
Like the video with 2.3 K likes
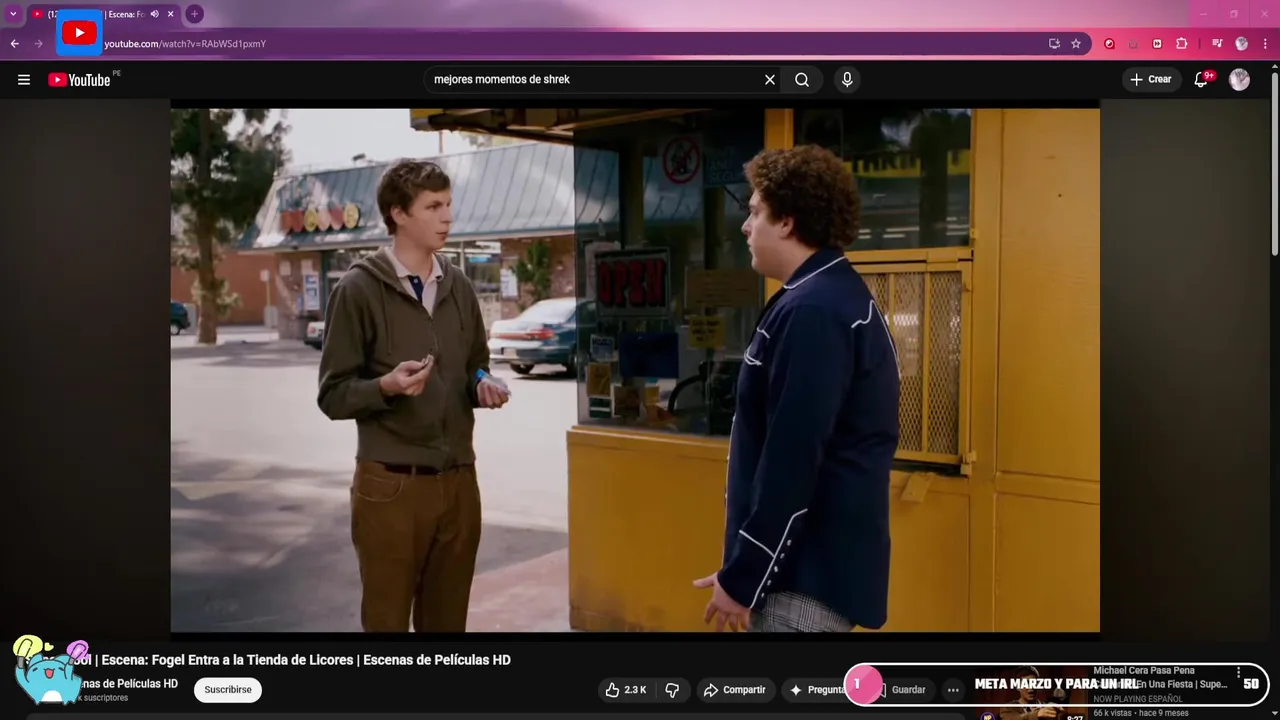coord(626,690)
